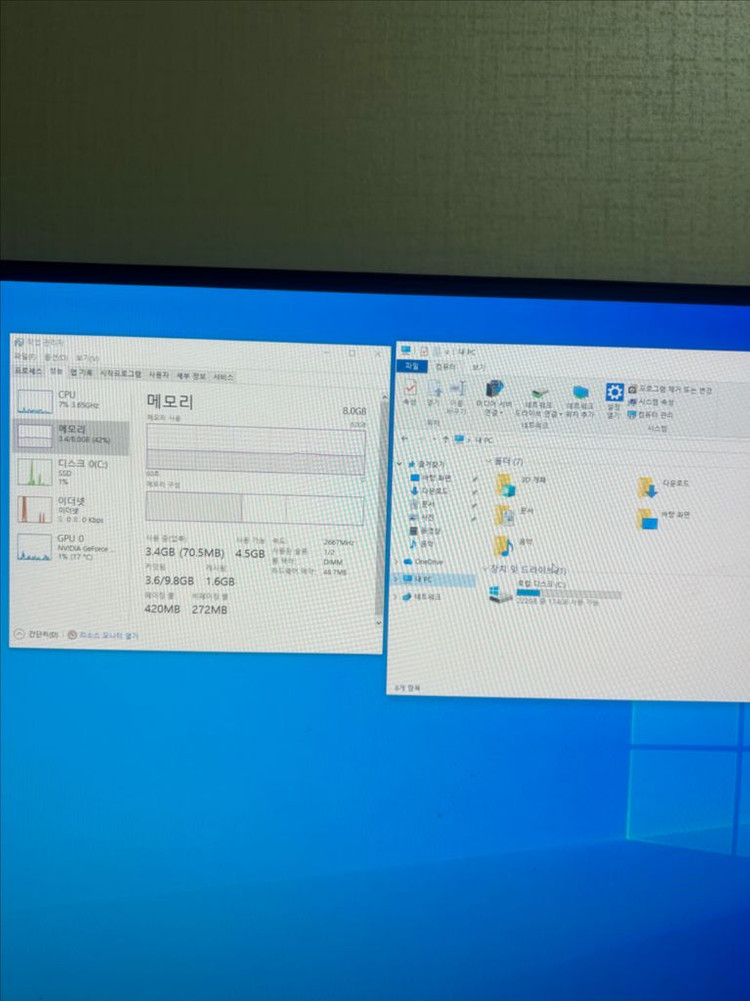750x1001 pixels.
Task: Click the properties icon in Explorer quick access toolbar
Action: 424,351
